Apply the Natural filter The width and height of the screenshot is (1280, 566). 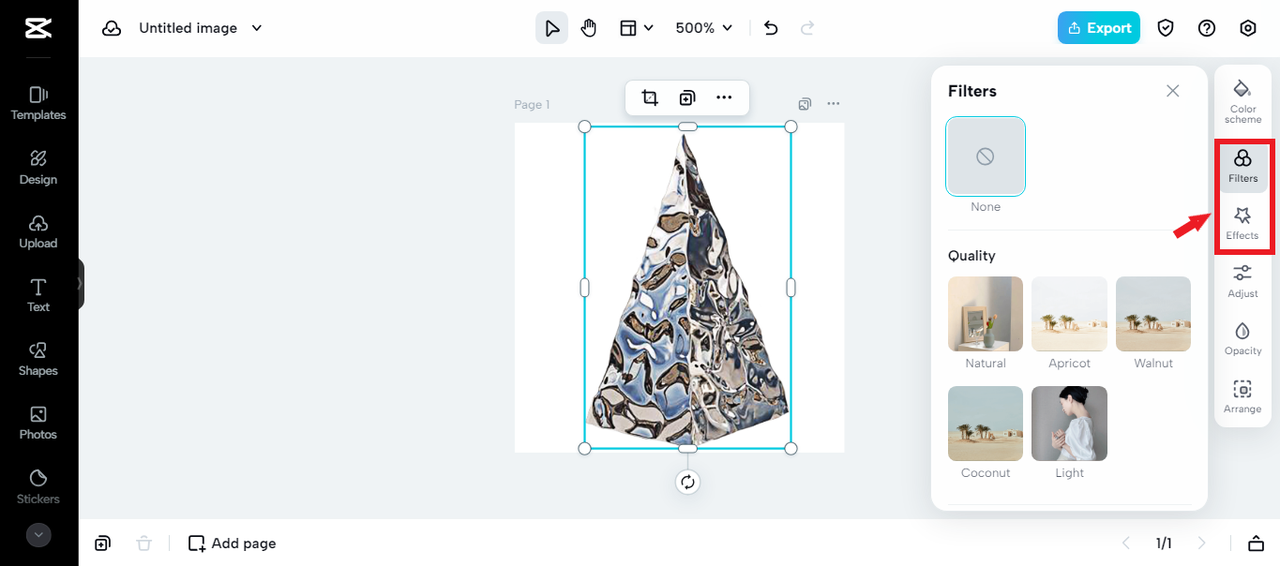click(x=985, y=314)
